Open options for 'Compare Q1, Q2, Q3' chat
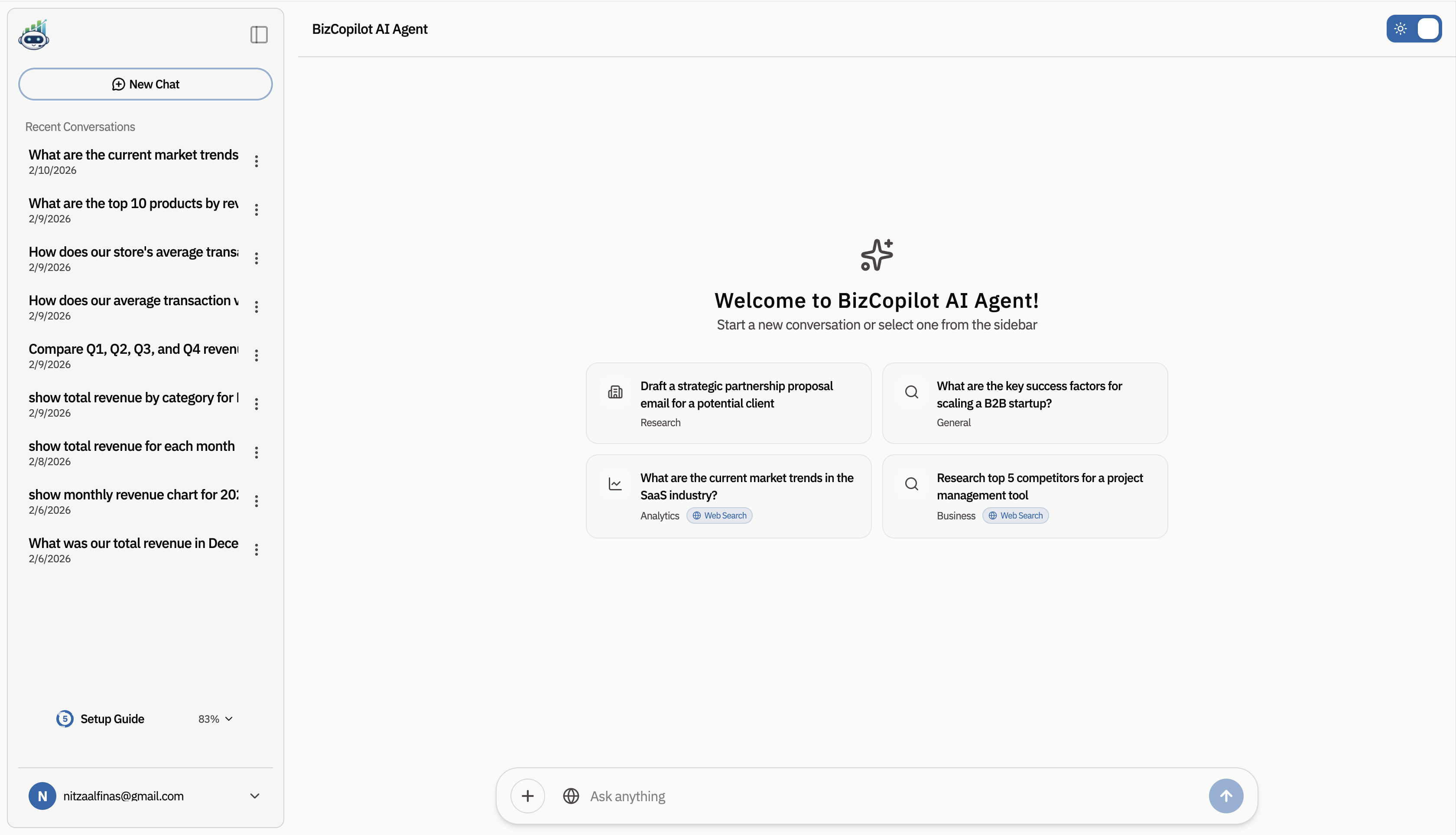The height and width of the screenshot is (835, 1456). [x=256, y=356]
